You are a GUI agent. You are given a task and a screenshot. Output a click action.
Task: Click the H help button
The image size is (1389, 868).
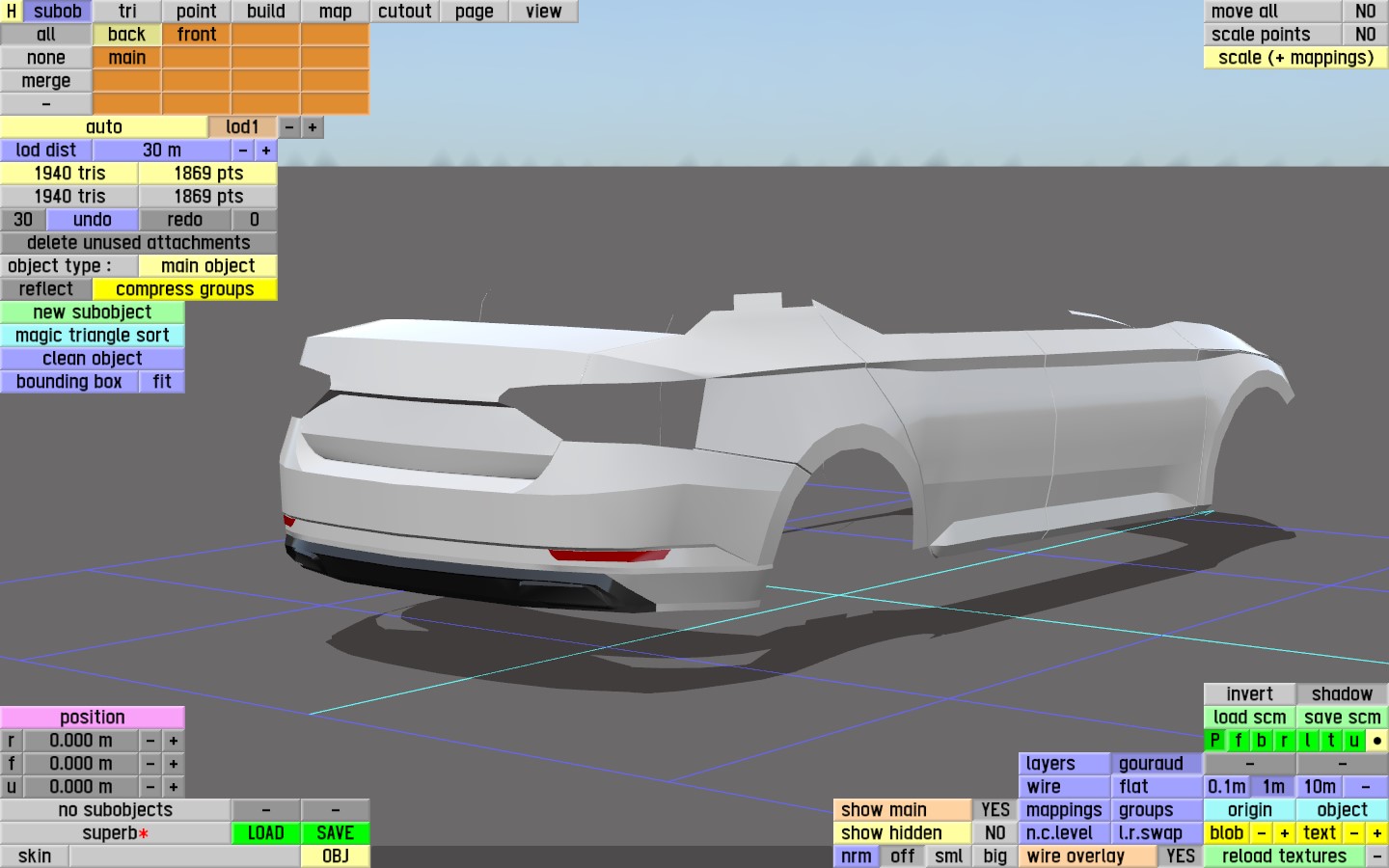(12, 12)
